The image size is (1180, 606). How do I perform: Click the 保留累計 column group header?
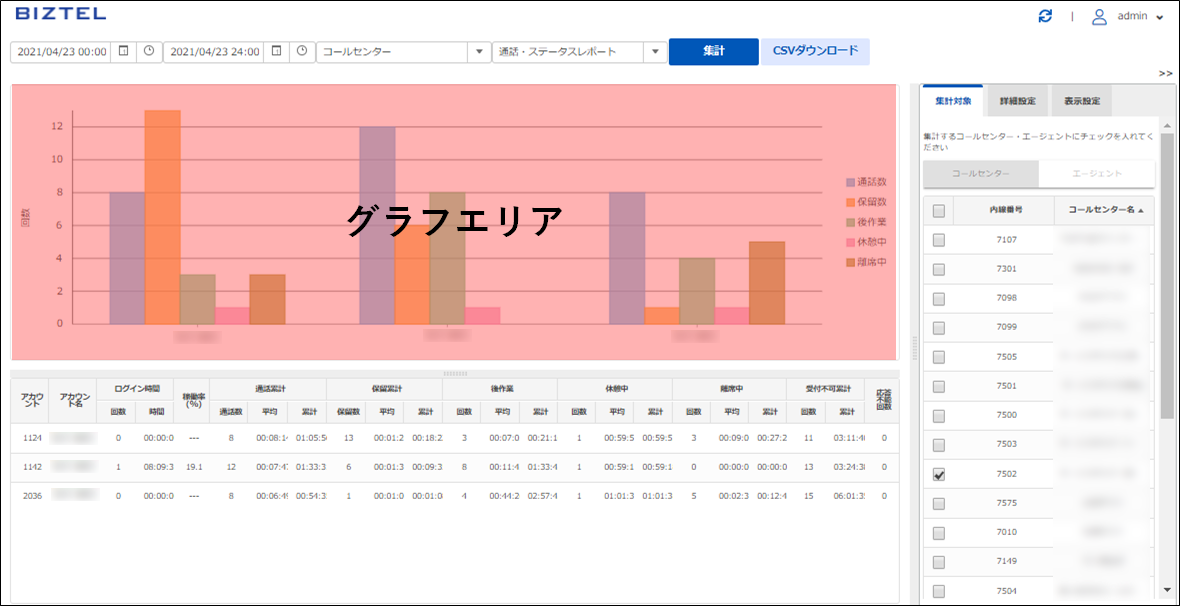pyautogui.click(x=385, y=389)
